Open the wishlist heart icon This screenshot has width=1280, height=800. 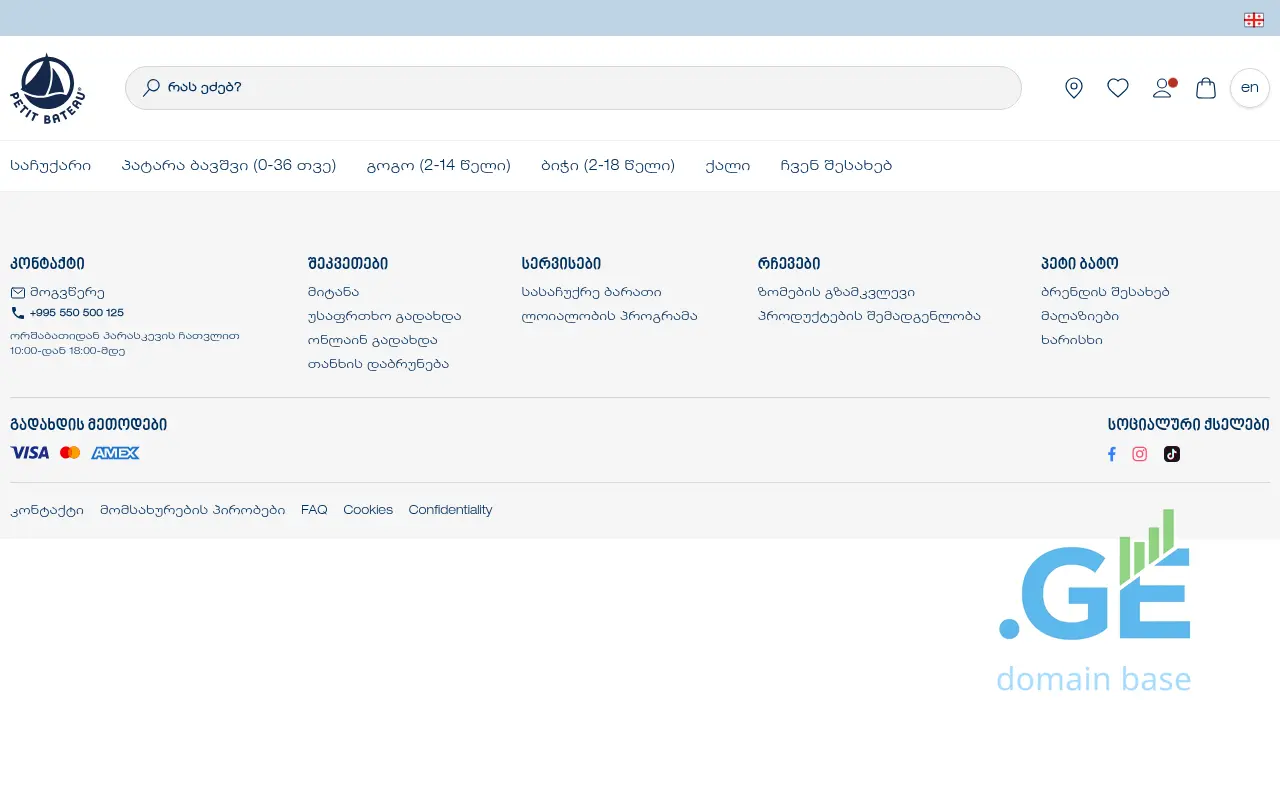click(x=1117, y=88)
